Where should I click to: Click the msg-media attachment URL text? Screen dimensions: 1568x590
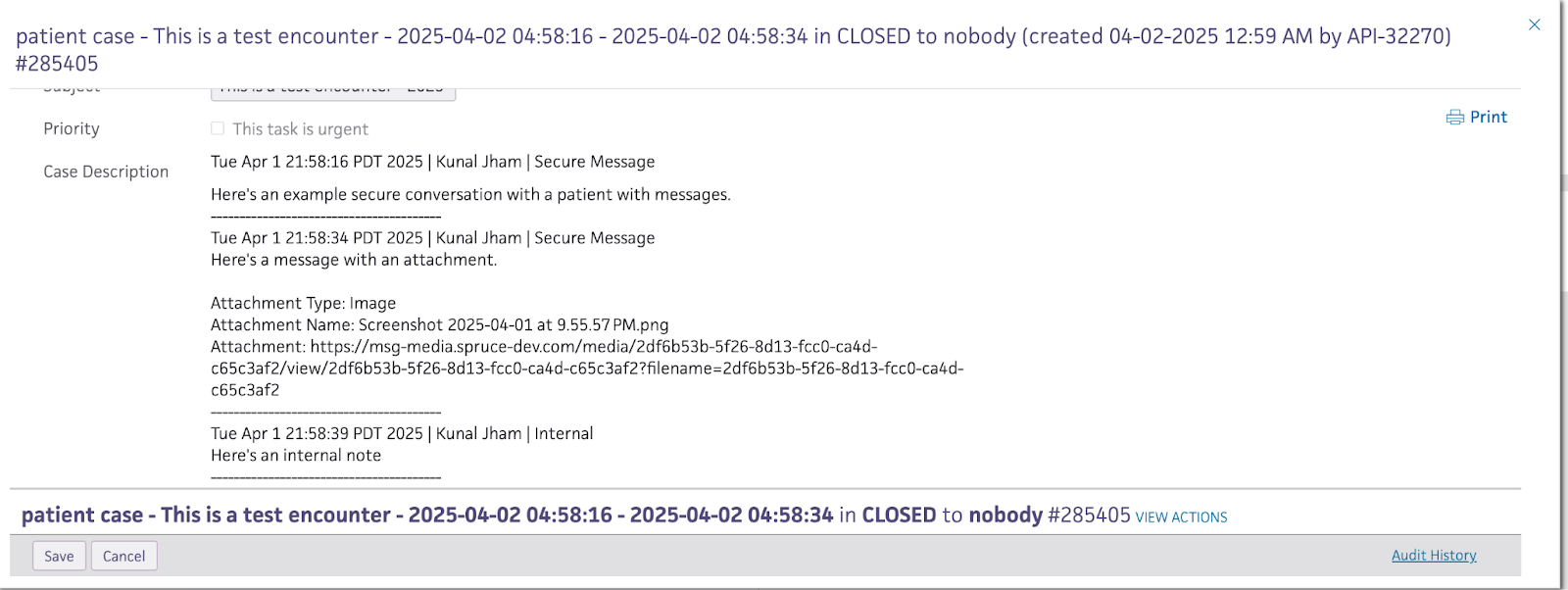[x=587, y=369]
